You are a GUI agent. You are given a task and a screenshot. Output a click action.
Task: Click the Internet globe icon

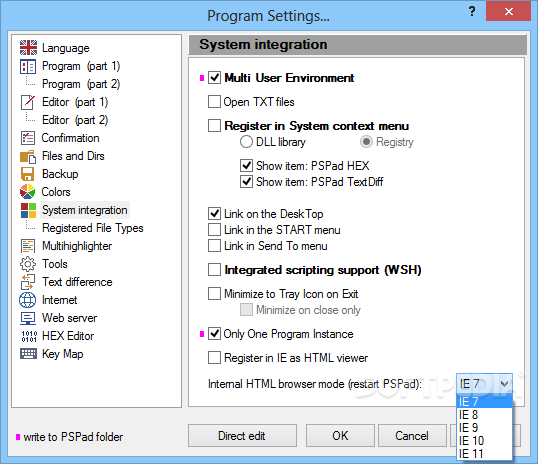(28, 300)
